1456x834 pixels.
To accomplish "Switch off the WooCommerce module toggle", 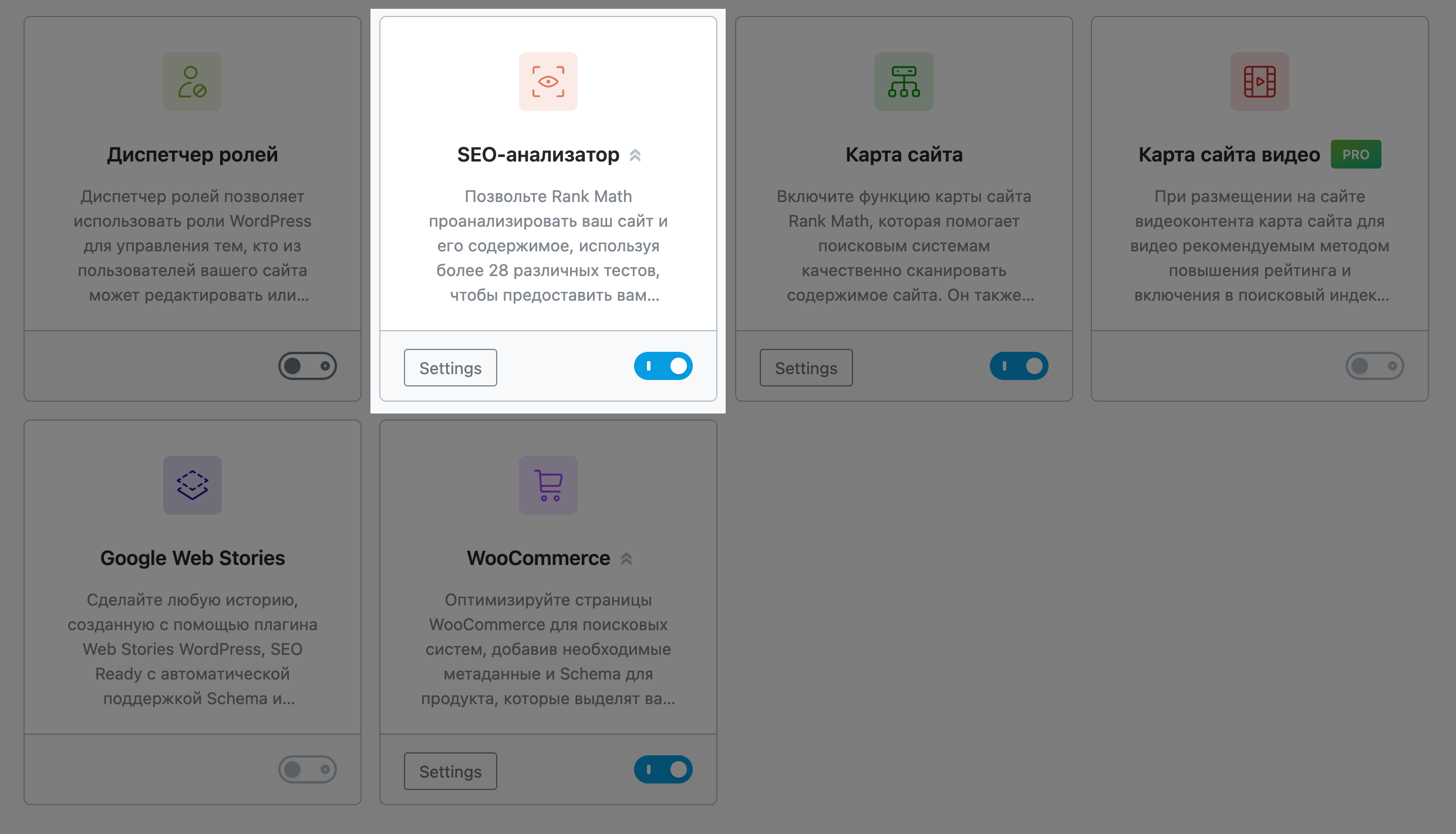I will [x=663, y=769].
